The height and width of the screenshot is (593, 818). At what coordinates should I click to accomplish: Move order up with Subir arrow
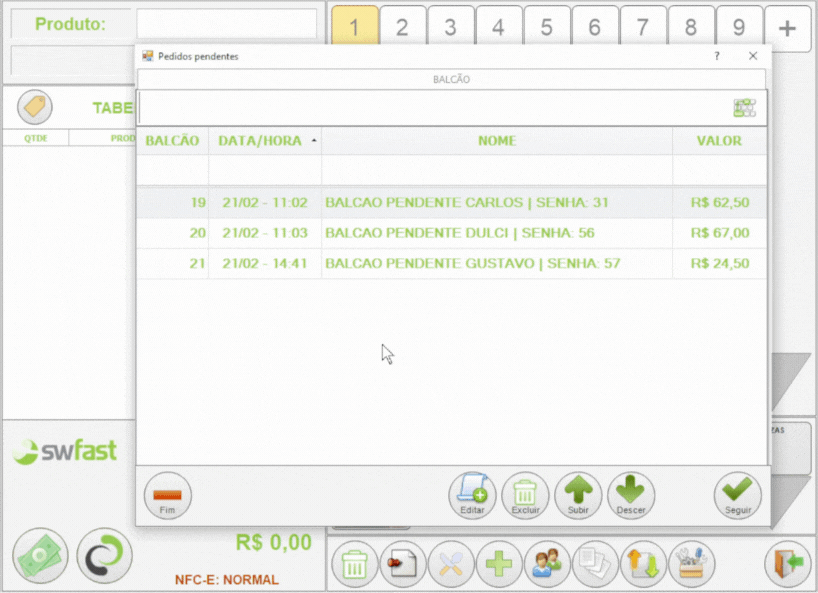(578, 495)
